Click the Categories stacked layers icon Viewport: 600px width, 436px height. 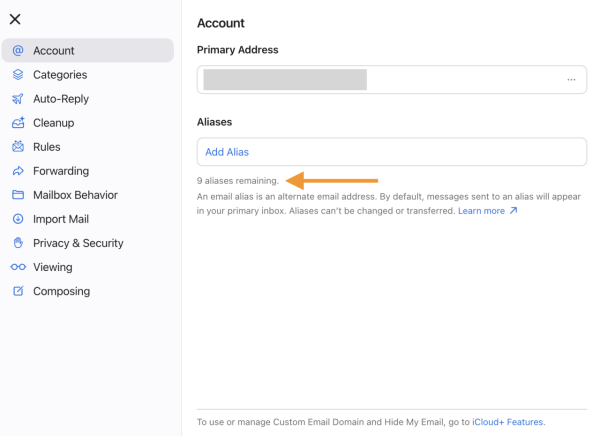18,75
